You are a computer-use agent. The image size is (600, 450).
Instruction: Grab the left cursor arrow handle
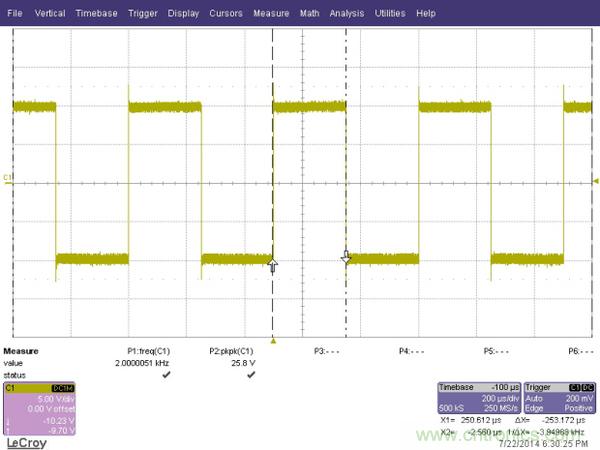273,265
